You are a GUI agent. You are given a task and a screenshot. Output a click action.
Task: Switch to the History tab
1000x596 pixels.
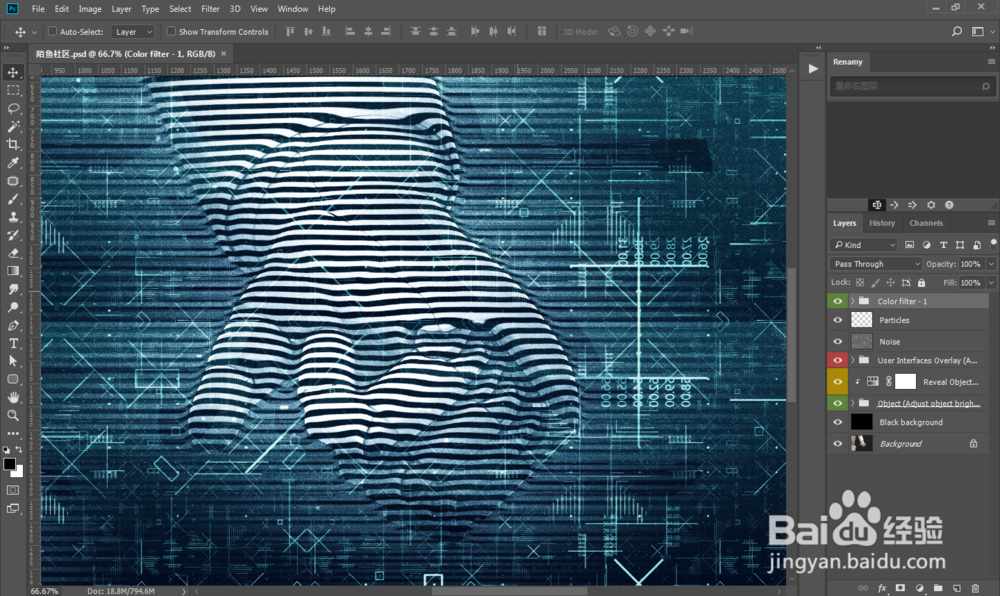tap(882, 223)
